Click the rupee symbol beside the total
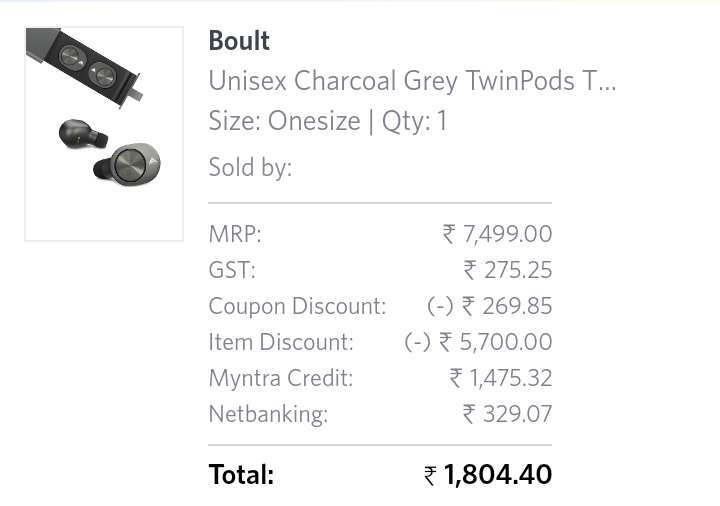The image size is (720, 506). coord(431,476)
